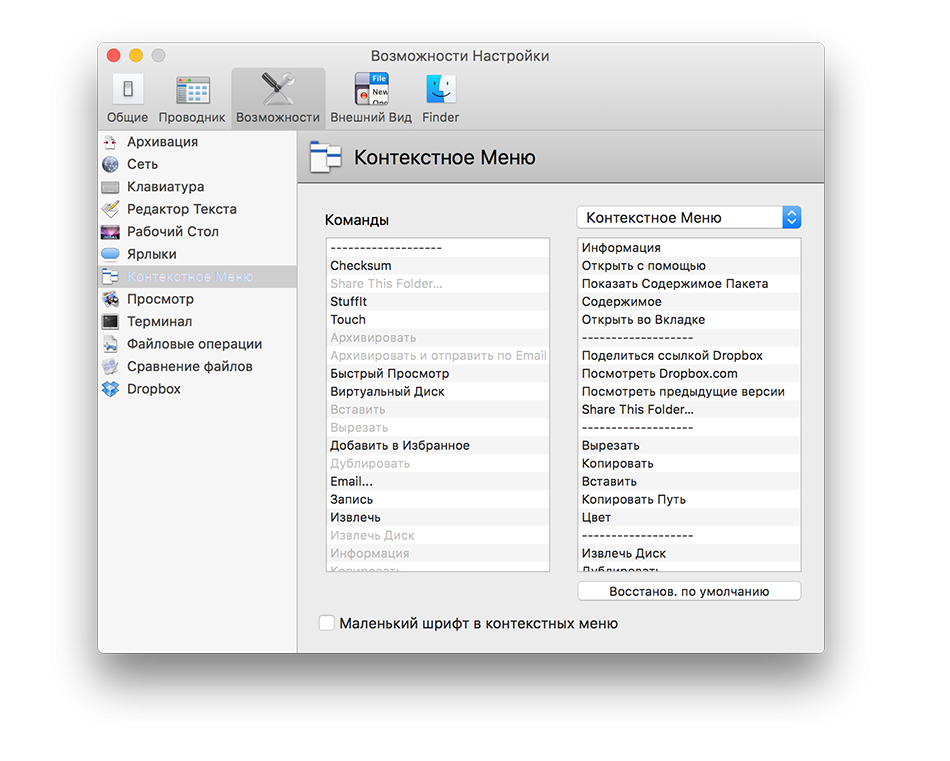Screen dimensions: 950x761
Task: Select Вставить in the context menu list
Action: tap(689, 481)
